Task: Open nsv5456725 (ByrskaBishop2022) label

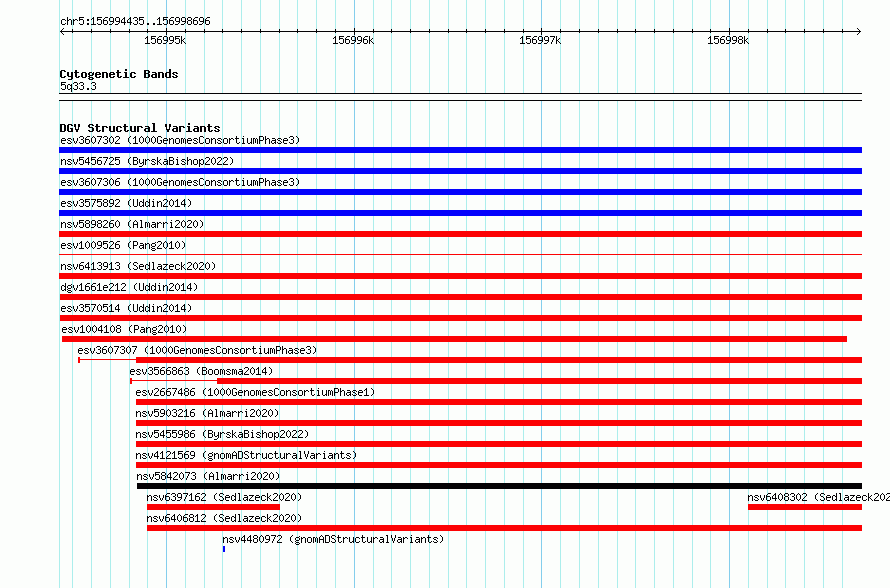Action: coord(147,161)
